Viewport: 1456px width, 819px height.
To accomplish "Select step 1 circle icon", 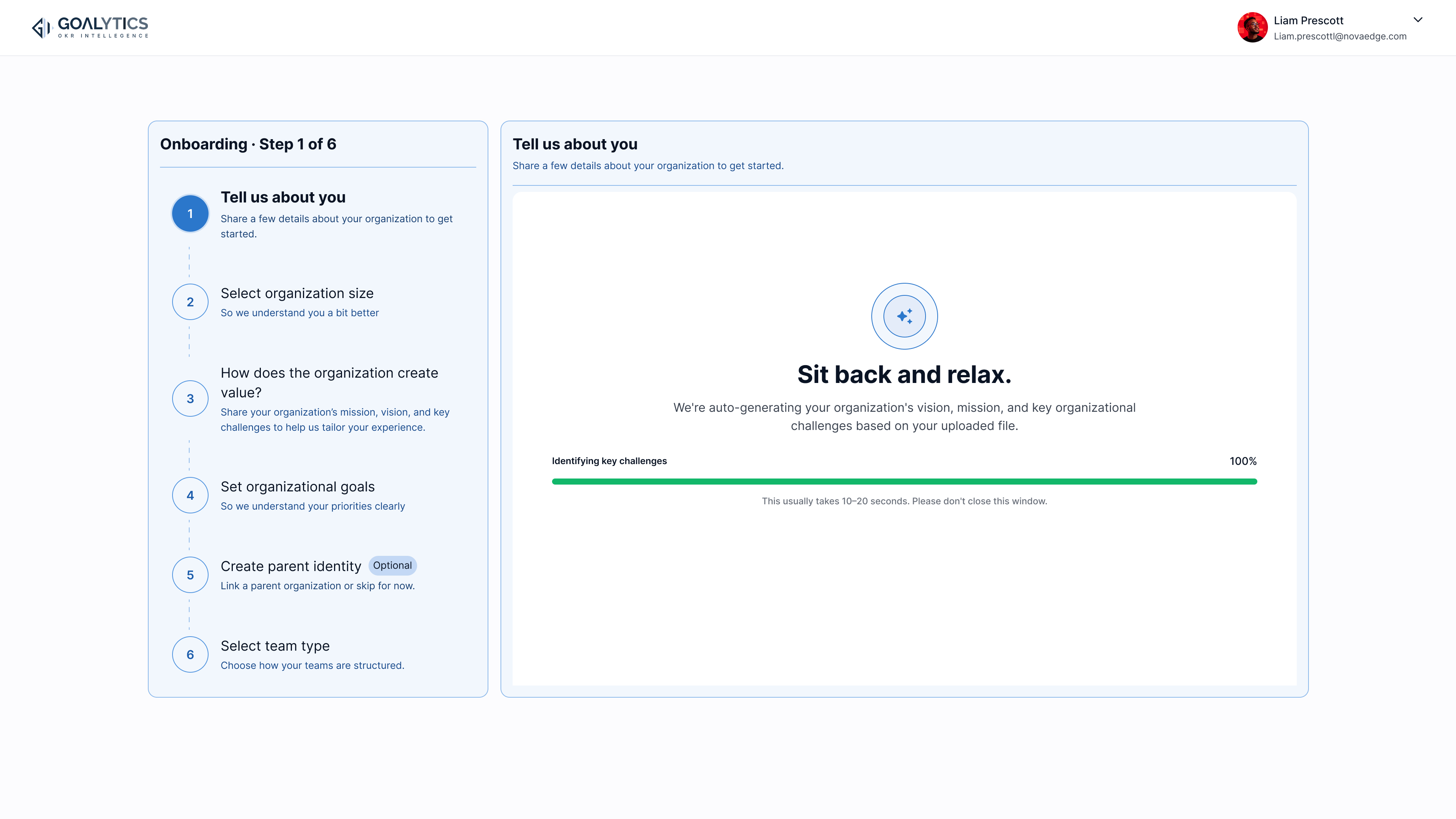I will click(x=190, y=213).
